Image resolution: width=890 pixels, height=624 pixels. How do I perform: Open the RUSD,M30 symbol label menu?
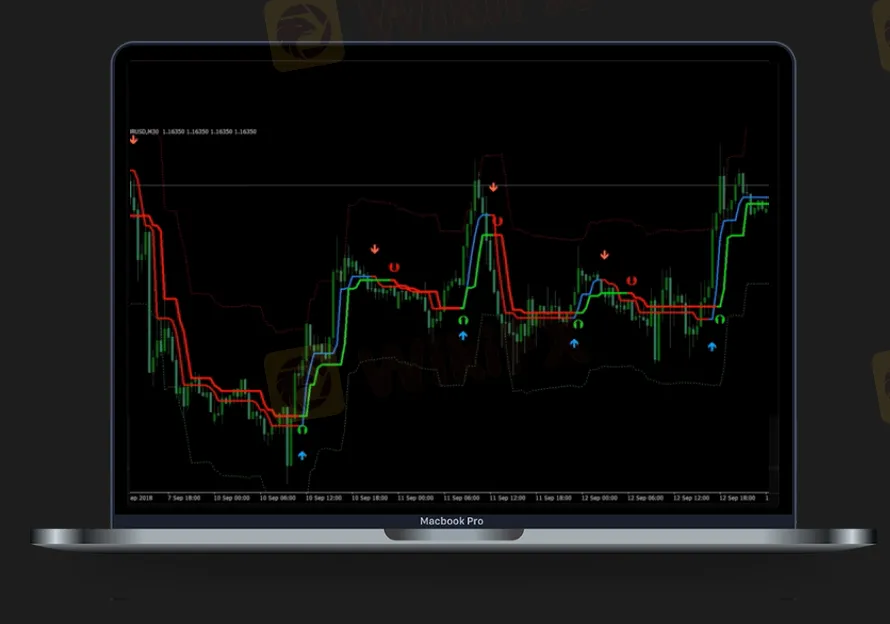145,131
